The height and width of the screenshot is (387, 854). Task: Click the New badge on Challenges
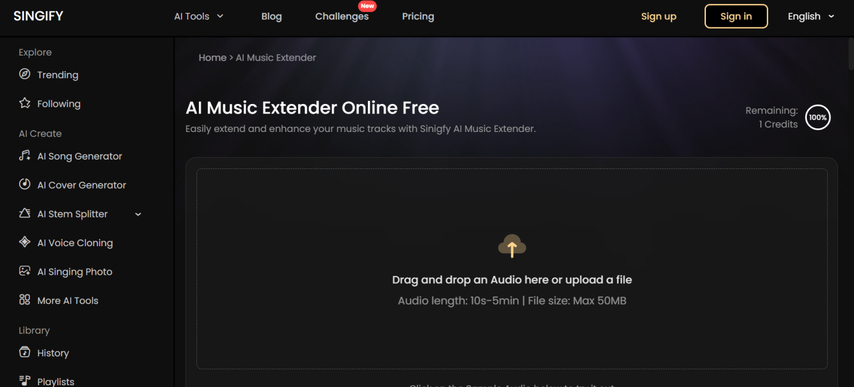[x=367, y=6]
